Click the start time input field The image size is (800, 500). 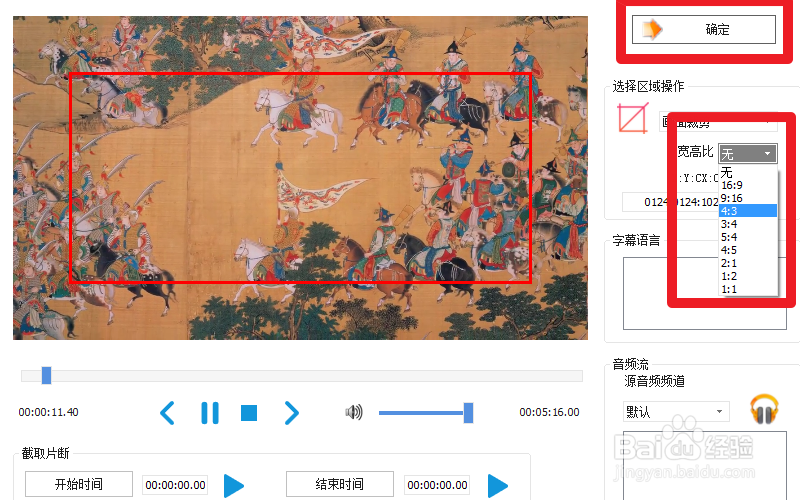(x=176, y=485)
